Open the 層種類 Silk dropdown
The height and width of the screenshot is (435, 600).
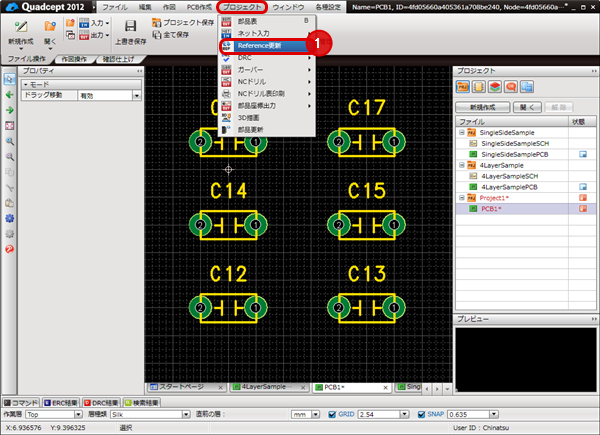(186, 414)
